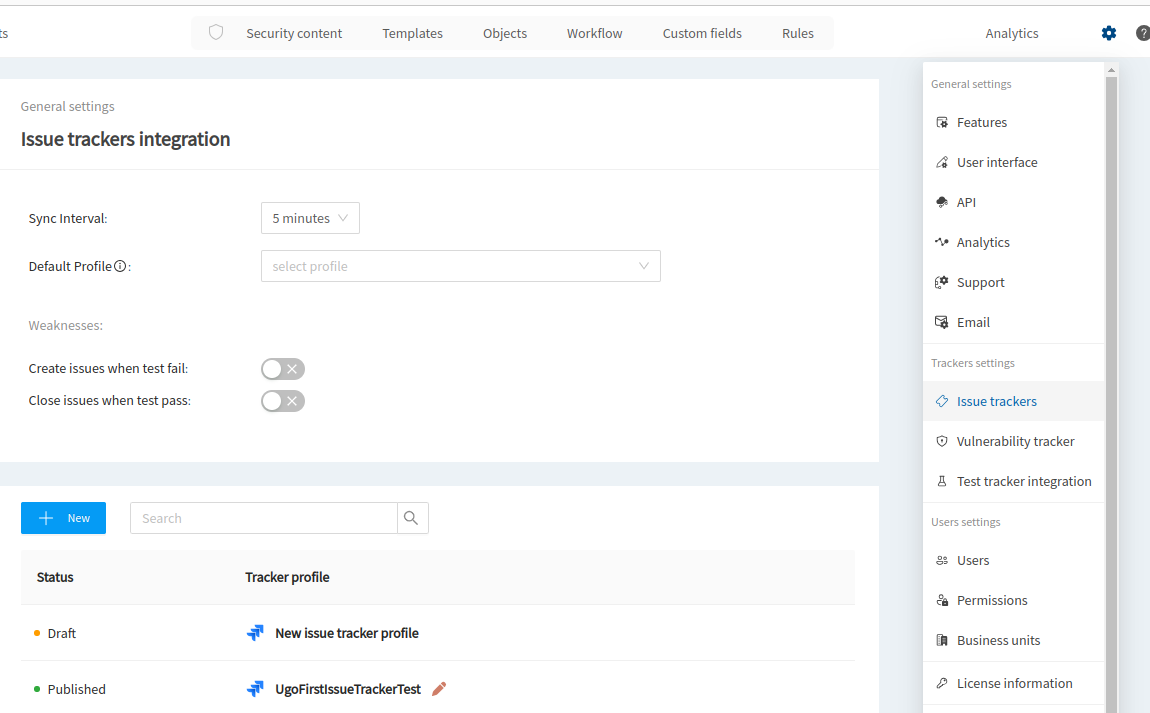
Task: Open settings via the gear icon
Action: 1108,33
